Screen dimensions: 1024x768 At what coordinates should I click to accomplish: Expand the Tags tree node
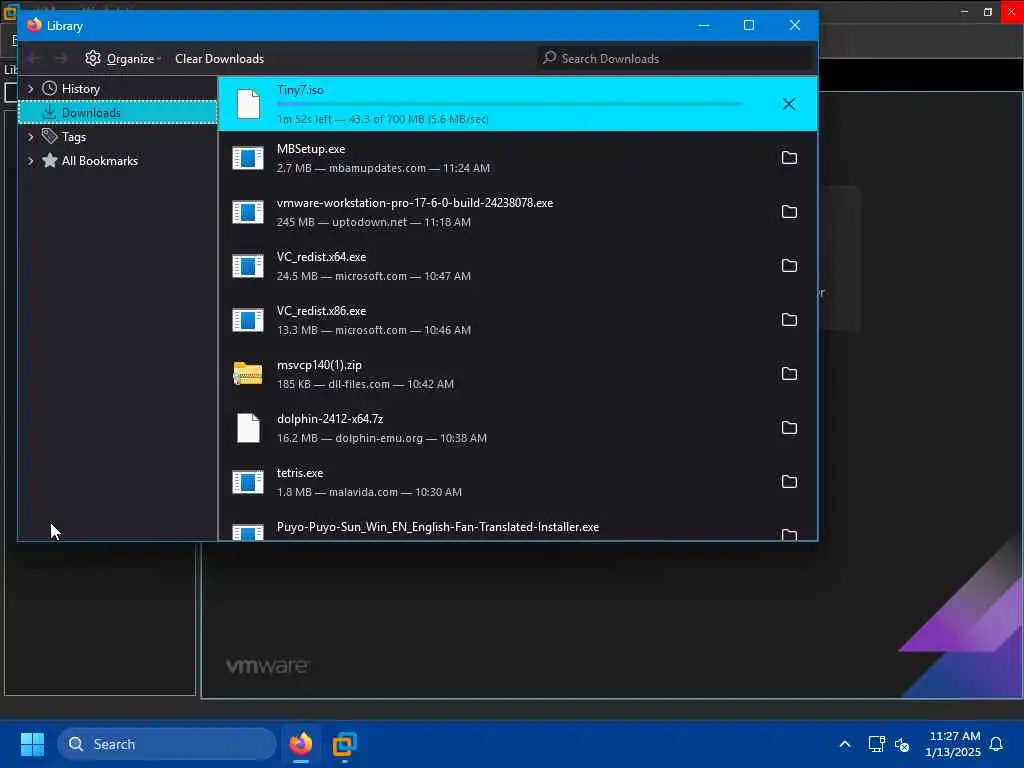tap(31, 136)
